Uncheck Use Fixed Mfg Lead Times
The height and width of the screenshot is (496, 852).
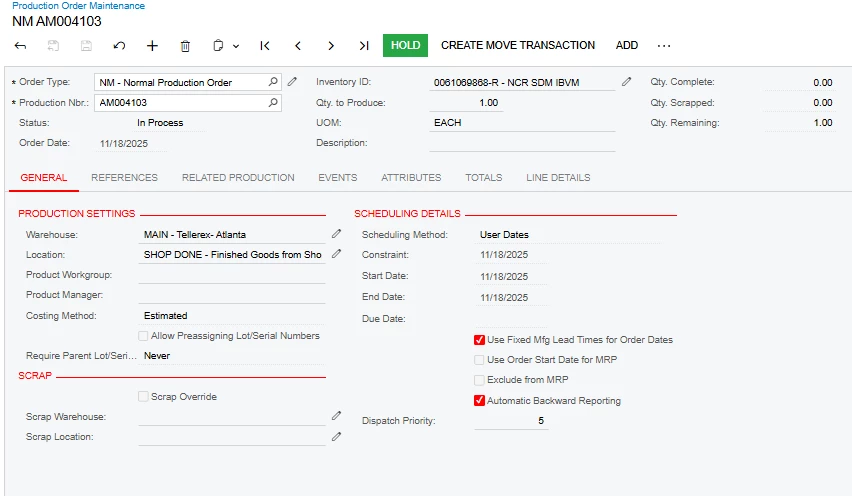pos(480,340)
